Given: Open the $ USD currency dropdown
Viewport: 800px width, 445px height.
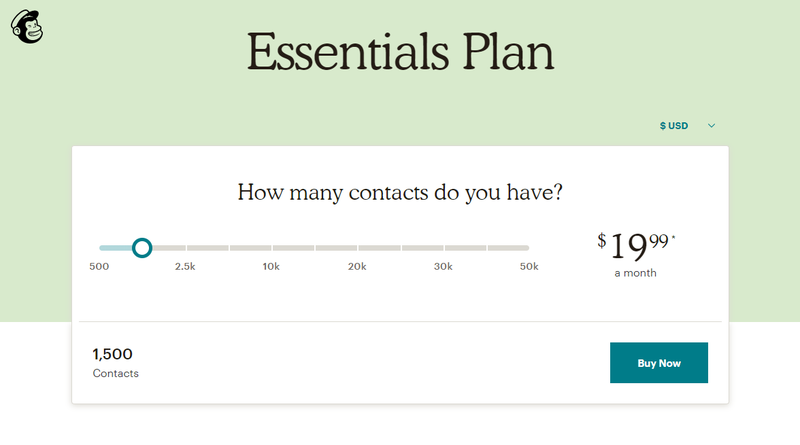Looking at the screenshot, I should tap(687, 126).
